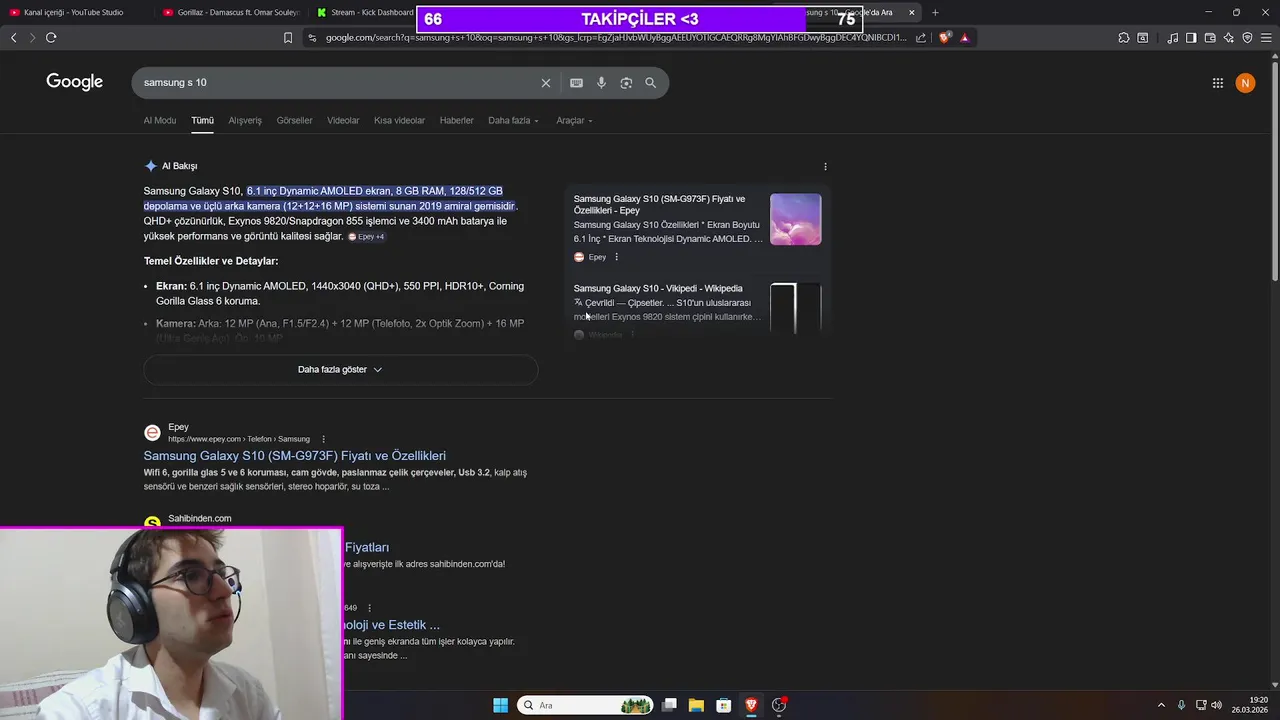Expand AI overview with Daha fazla göster
The width and height of the screenshot is (1280, 720).
[x=340, y=370]
